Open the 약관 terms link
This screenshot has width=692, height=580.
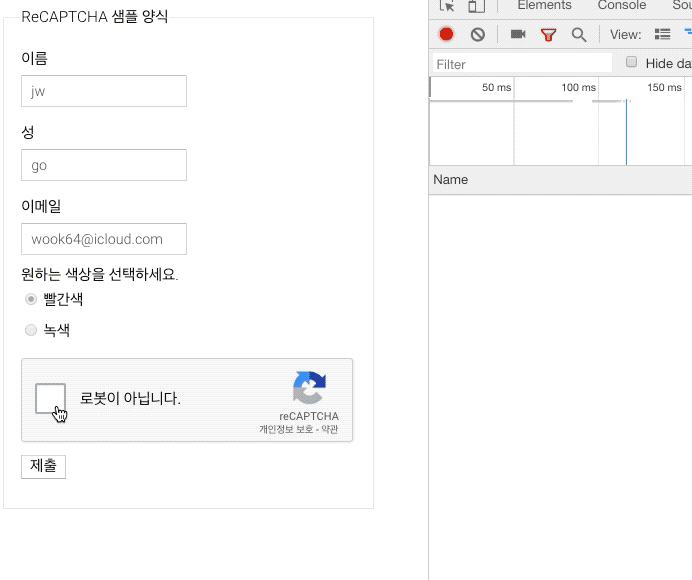pyautogui.click(x=330, y=429)
